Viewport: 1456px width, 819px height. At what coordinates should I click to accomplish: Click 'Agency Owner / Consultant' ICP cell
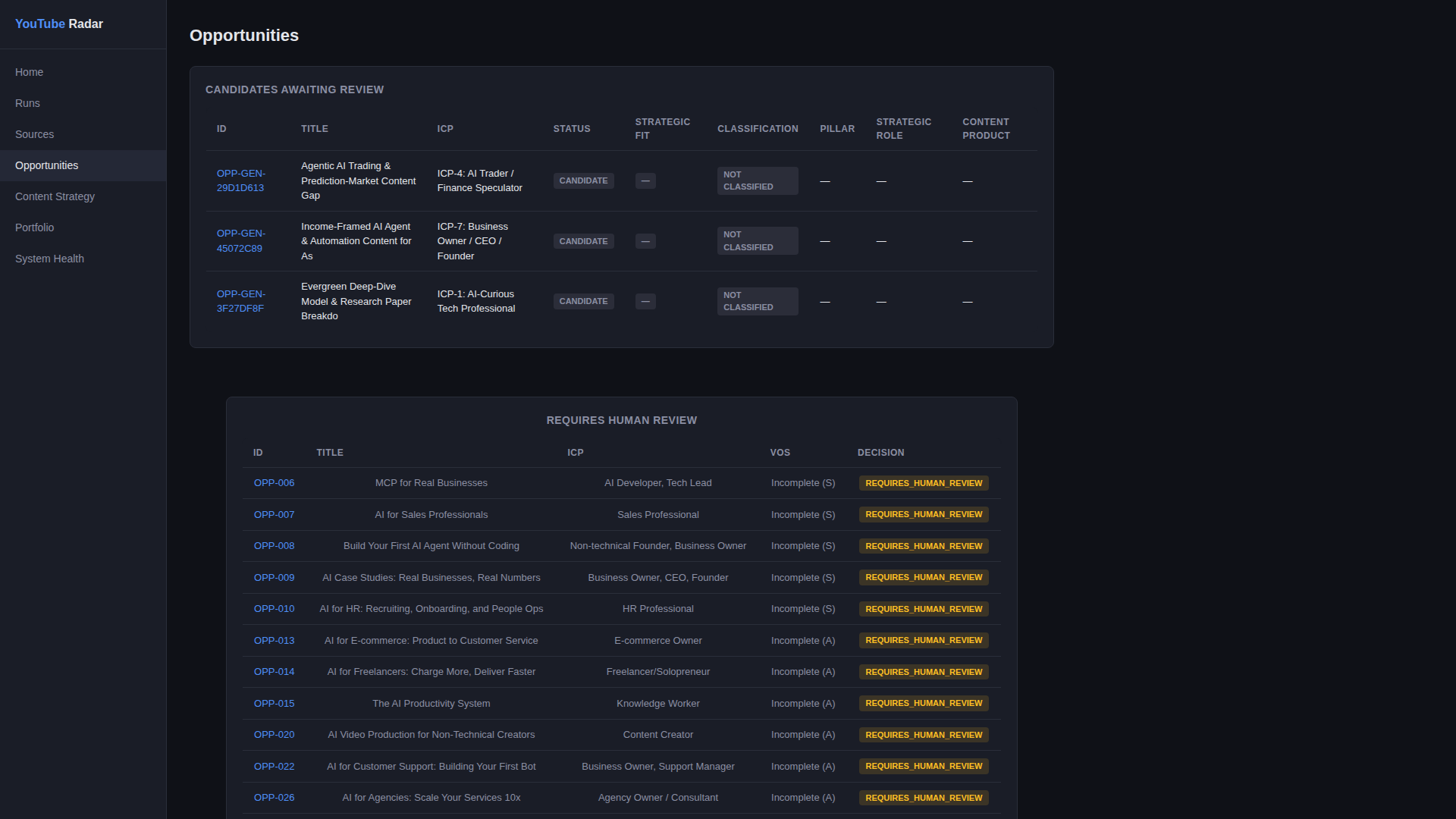coord(658,798)
